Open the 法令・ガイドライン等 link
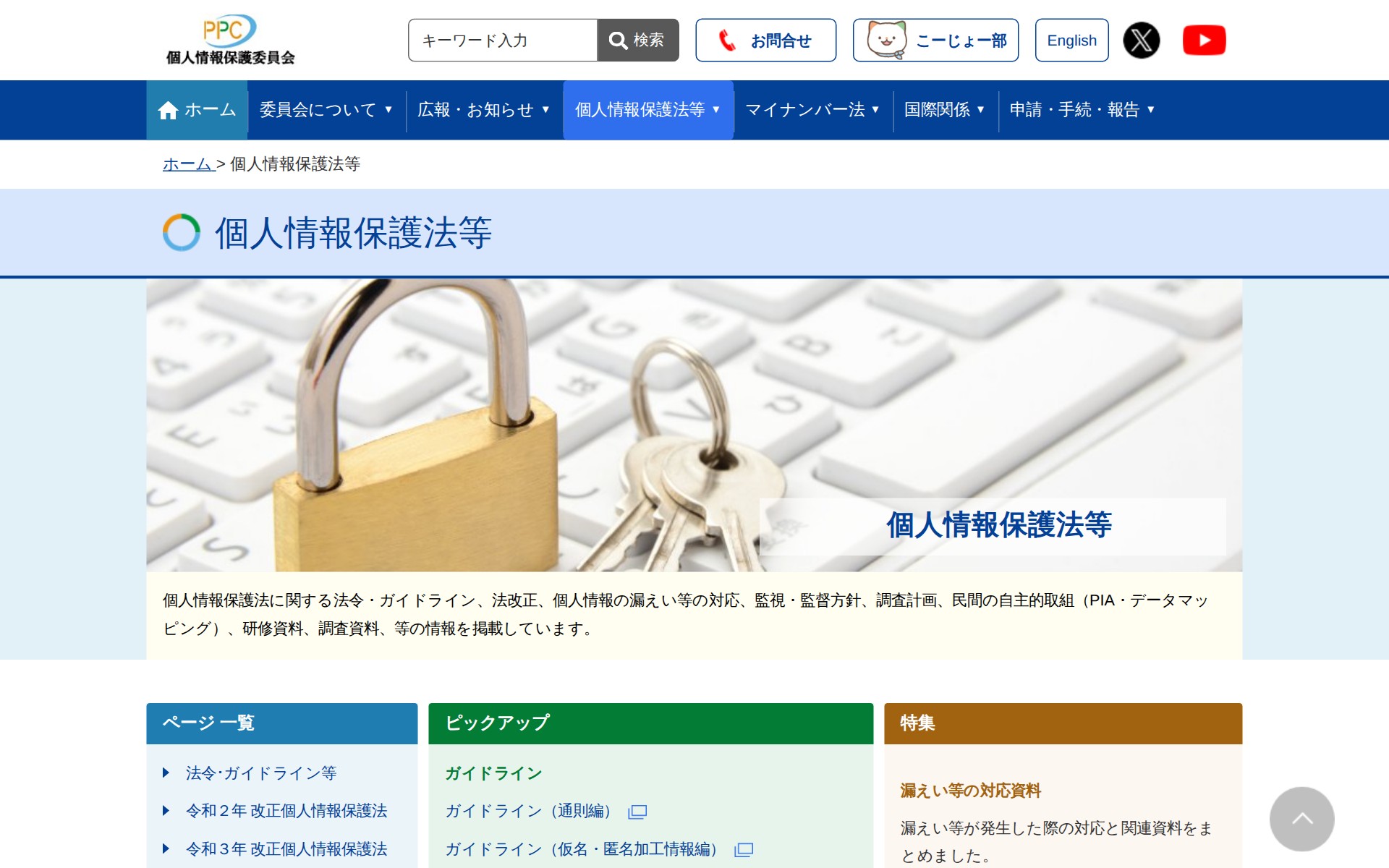 coord(260,773)
